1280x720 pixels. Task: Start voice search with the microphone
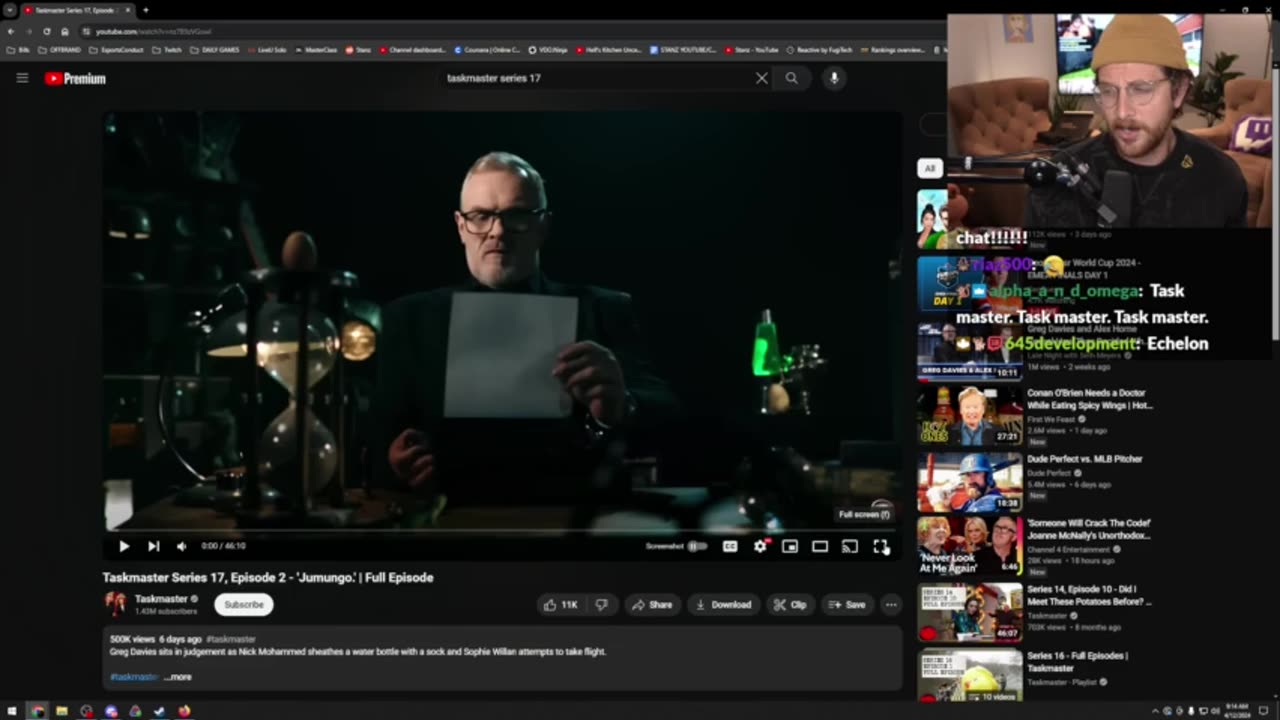click(x=834, y=78)
